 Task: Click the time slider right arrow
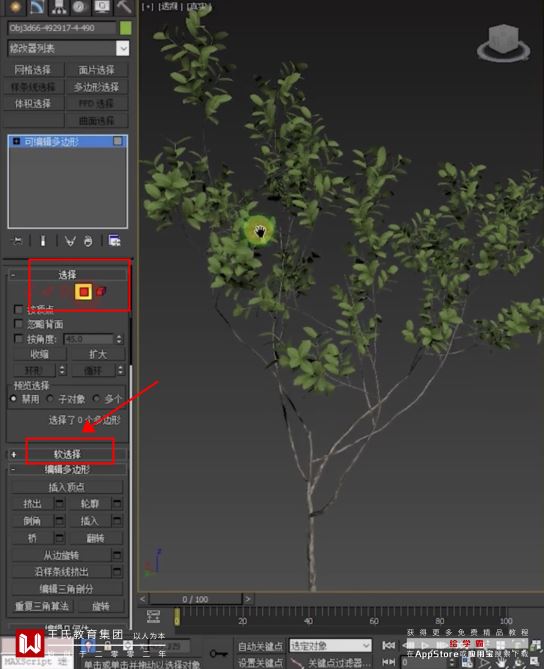pos(247,599)
